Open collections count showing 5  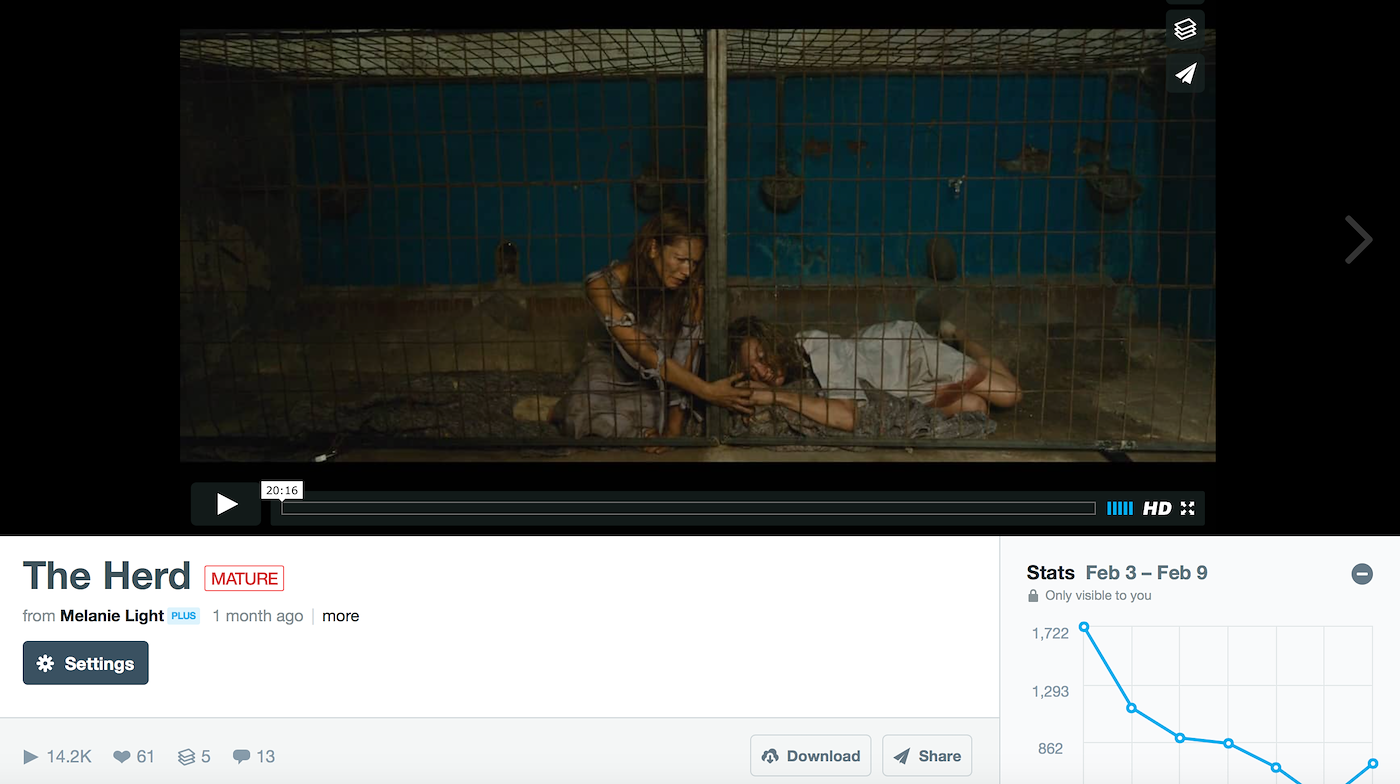tap(194, 756)
